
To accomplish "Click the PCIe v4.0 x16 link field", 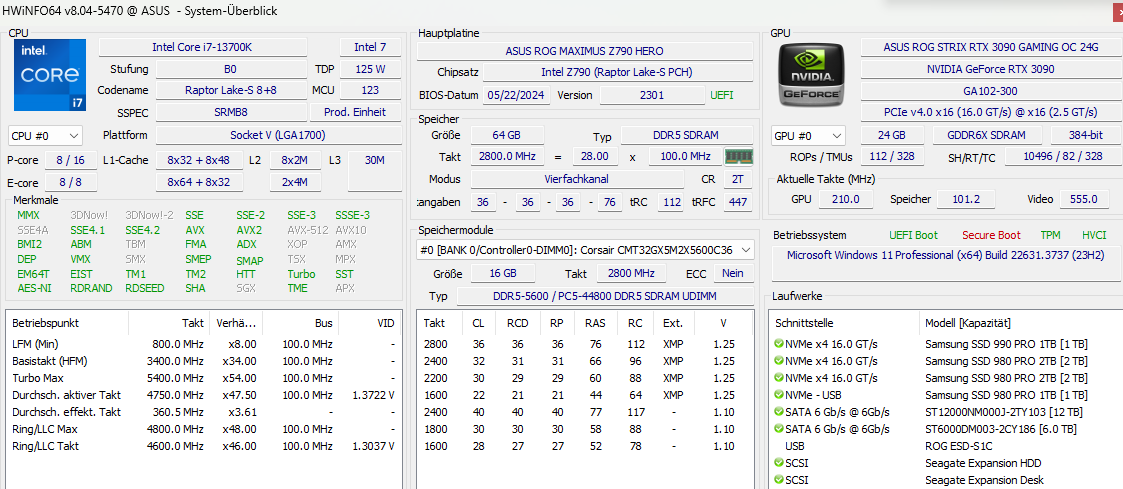I will pyautogui.click(x=991, y=112).
